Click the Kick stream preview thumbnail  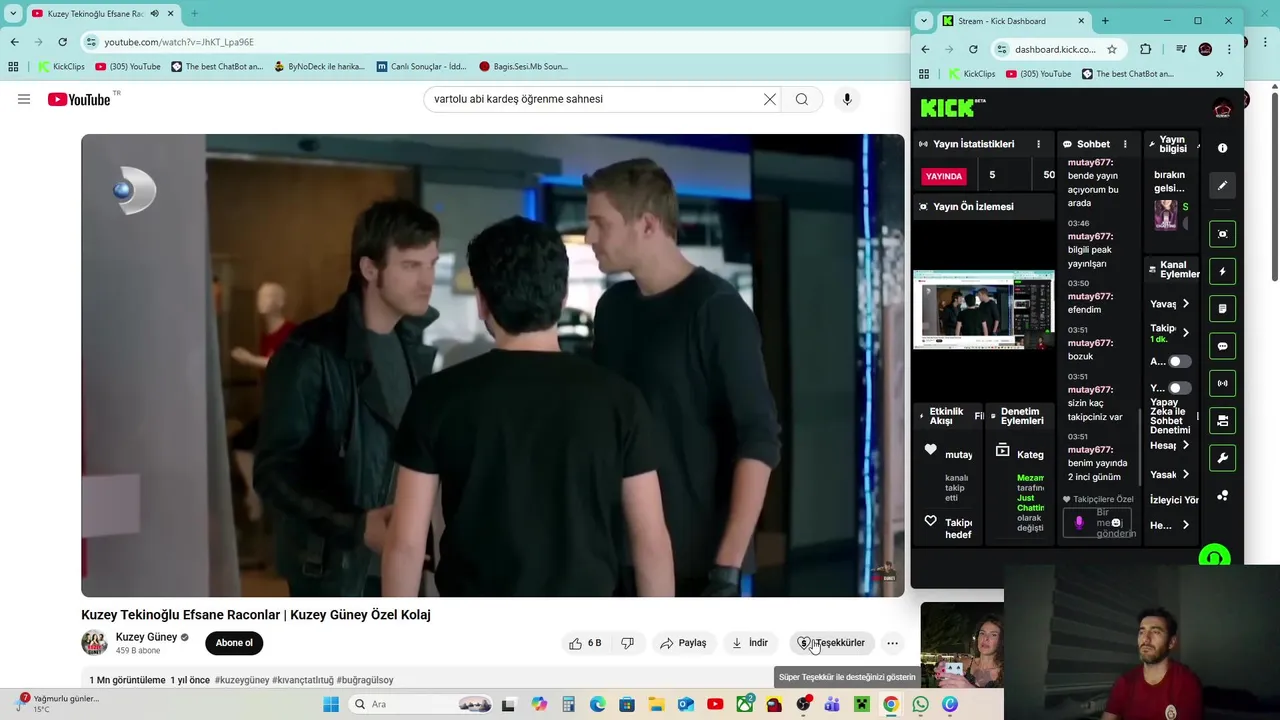983,309
